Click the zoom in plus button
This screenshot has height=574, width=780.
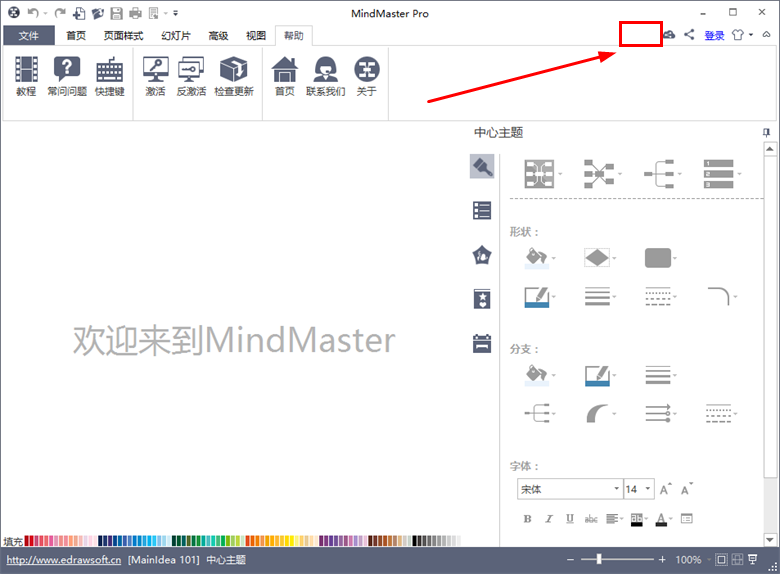(x=662, y=560)
